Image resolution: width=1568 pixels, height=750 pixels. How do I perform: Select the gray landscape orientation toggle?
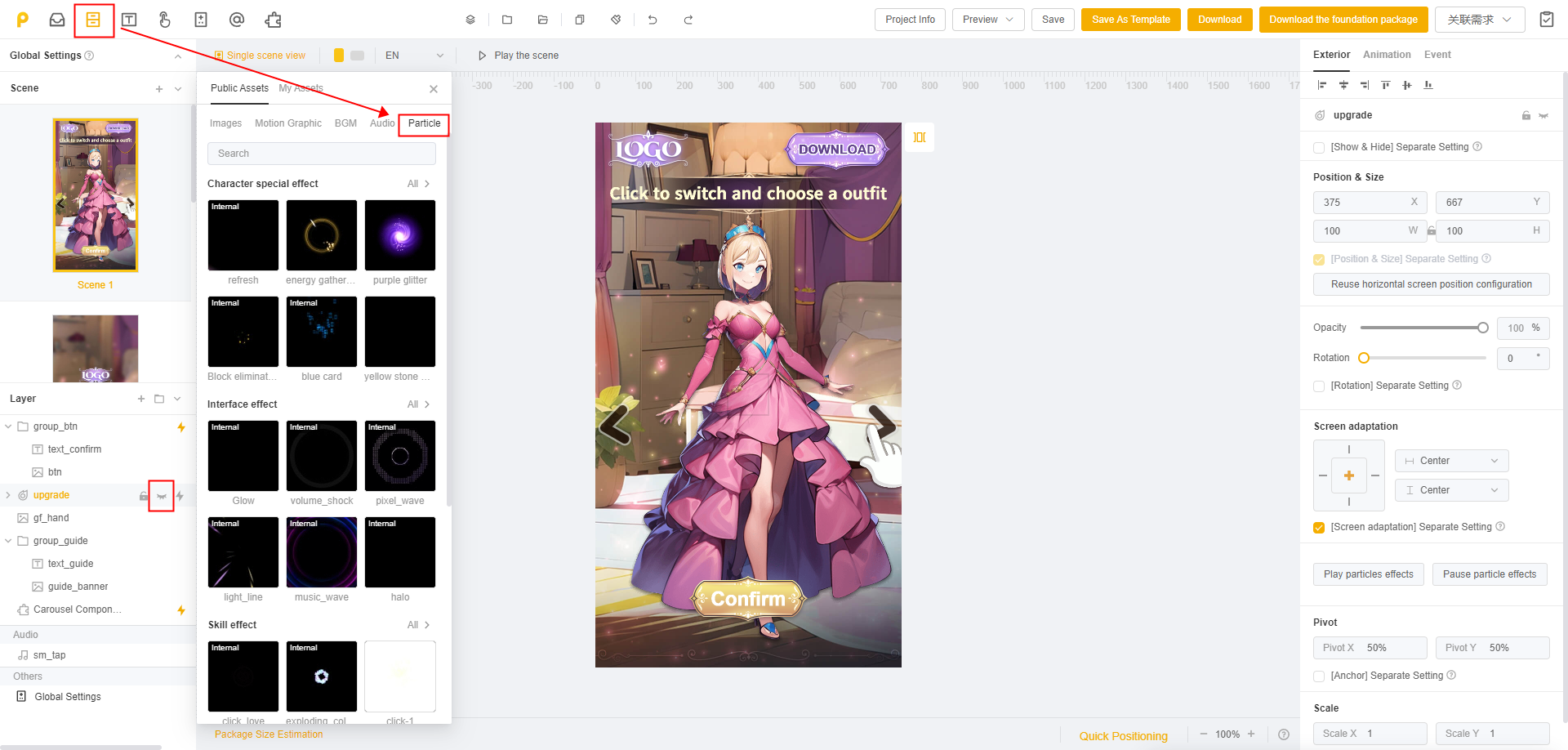pyautogui.click(x=358, y=56)
